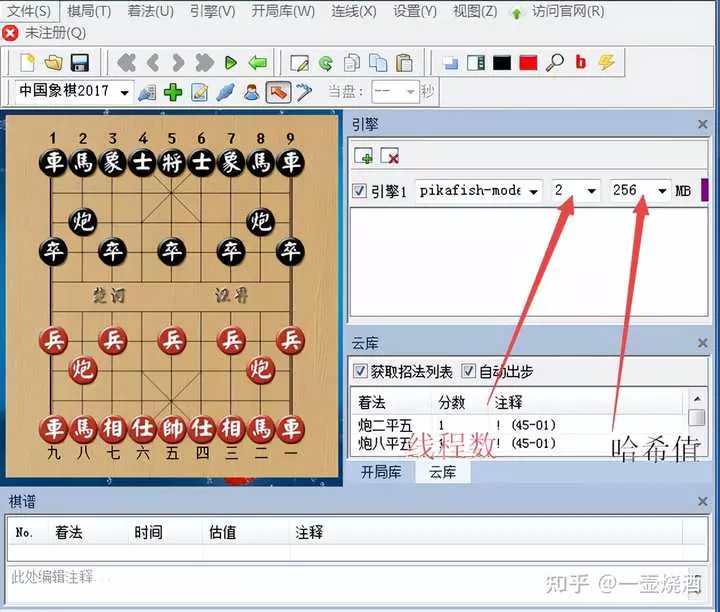
Task: Click the magnifying glass icon
Action: 555,62
